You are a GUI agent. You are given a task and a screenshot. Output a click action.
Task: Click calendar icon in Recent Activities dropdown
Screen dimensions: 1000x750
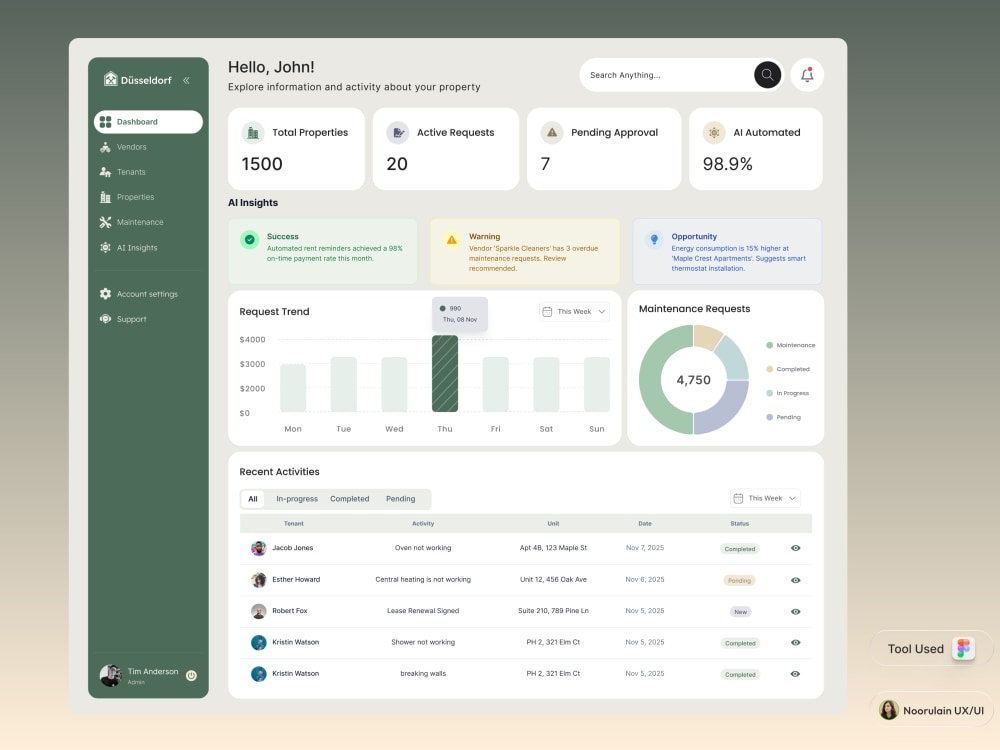[x=738, y=498]
